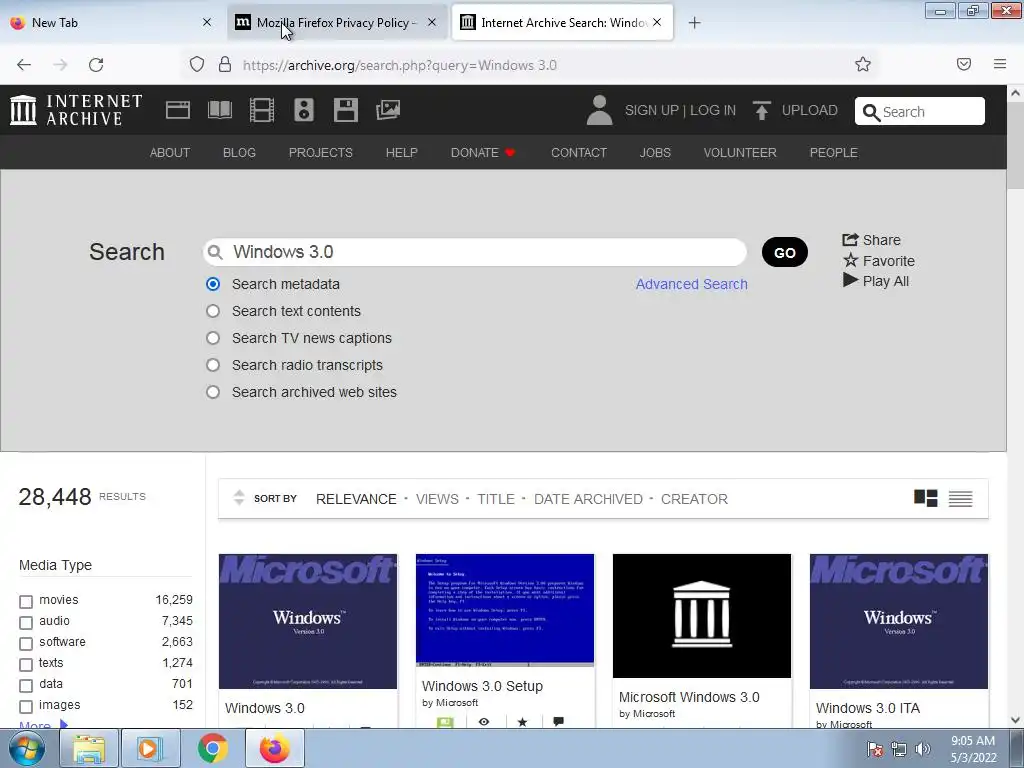Toggle sort direction arrows
Image resolution: width=1024 pixels, height=768 pixels.
(x=239, y=498)
